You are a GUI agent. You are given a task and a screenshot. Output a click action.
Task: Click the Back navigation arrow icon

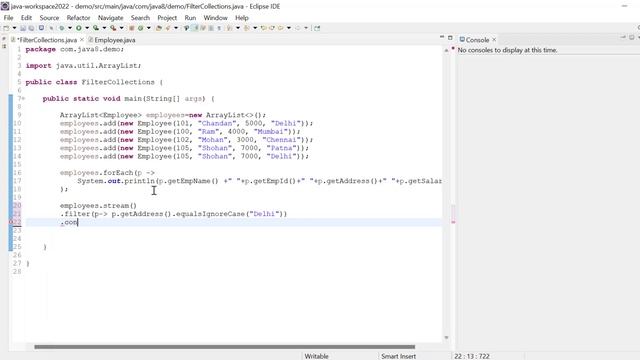coord(280,28)
